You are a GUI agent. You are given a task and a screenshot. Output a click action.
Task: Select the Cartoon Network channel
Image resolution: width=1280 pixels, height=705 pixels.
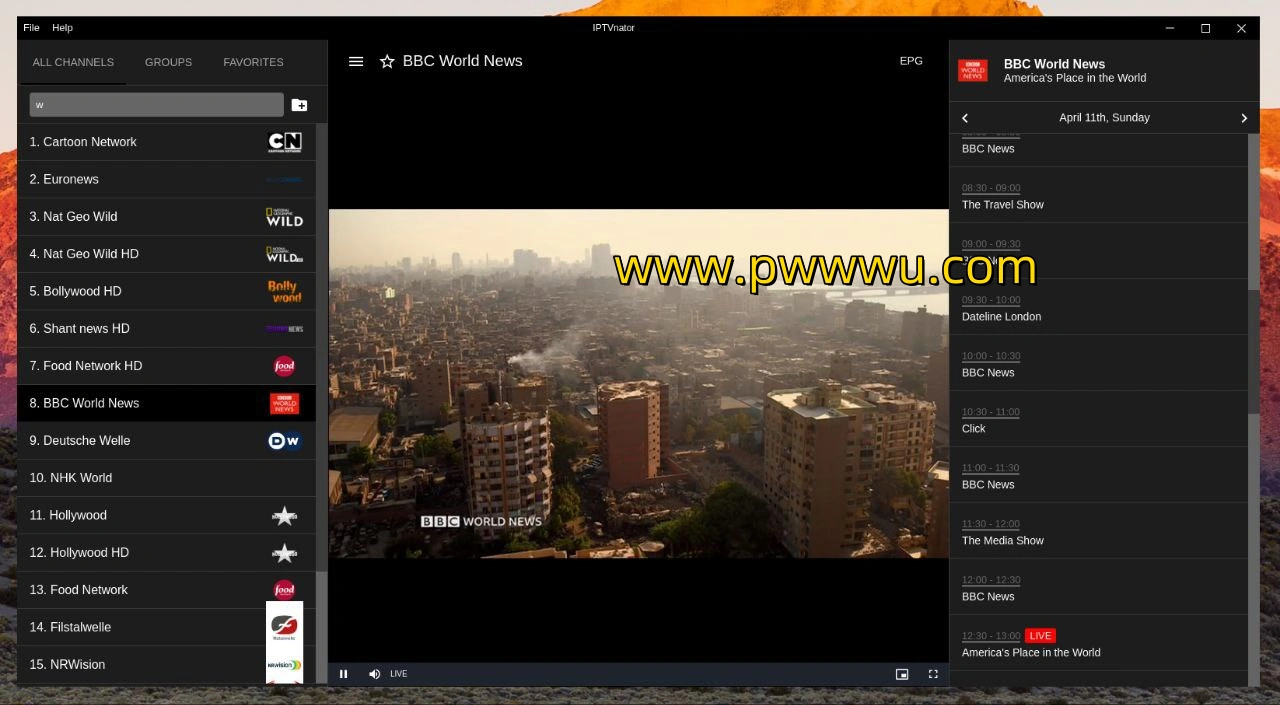[166, 142]
